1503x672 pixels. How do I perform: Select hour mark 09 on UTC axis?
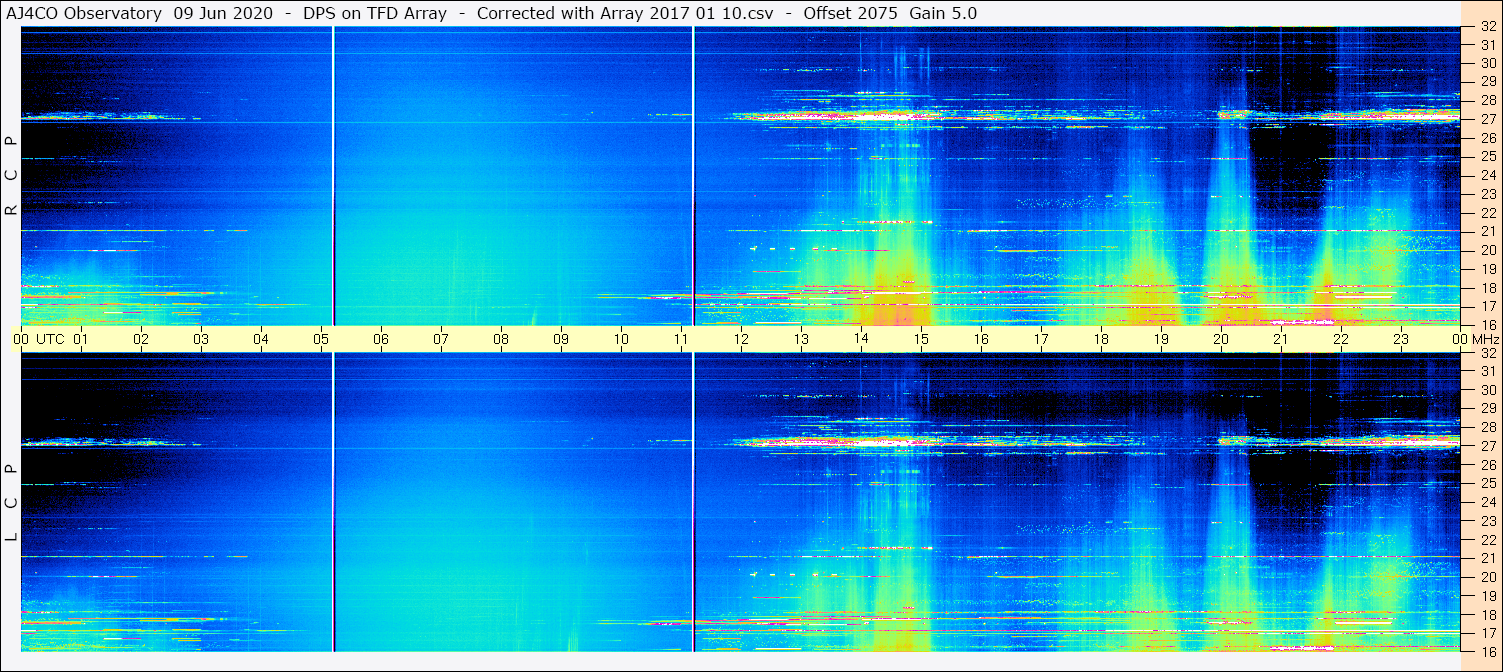(x=561, y=340)
